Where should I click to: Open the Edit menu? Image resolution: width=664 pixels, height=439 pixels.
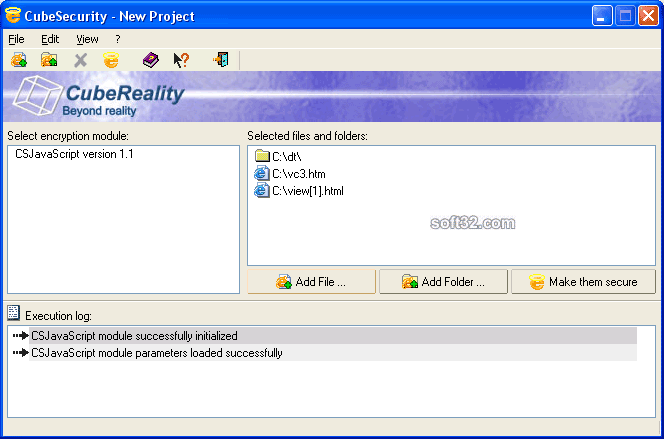pyautogui.click(x=50, y=39)
